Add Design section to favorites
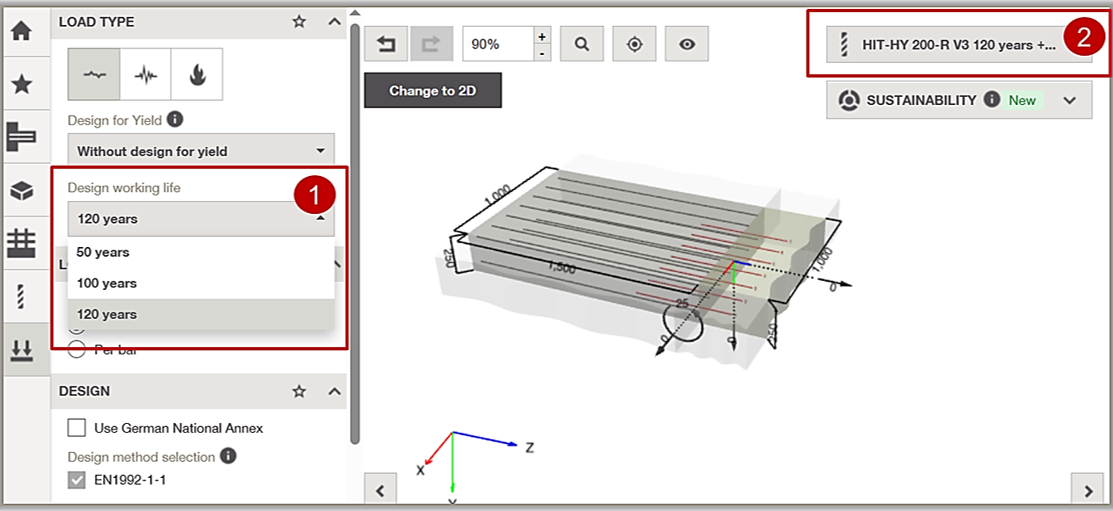Image resolution: width=1113 pixels, height=511 pixels. click(300, 391)
